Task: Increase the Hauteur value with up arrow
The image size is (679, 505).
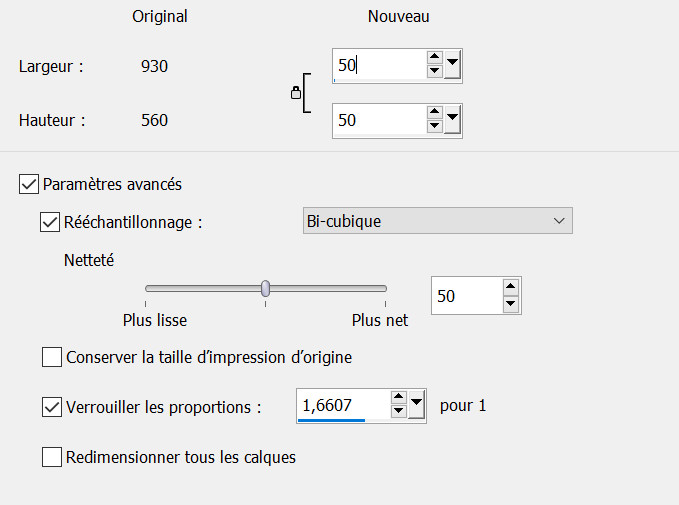Action: click(x=434, y=113)
